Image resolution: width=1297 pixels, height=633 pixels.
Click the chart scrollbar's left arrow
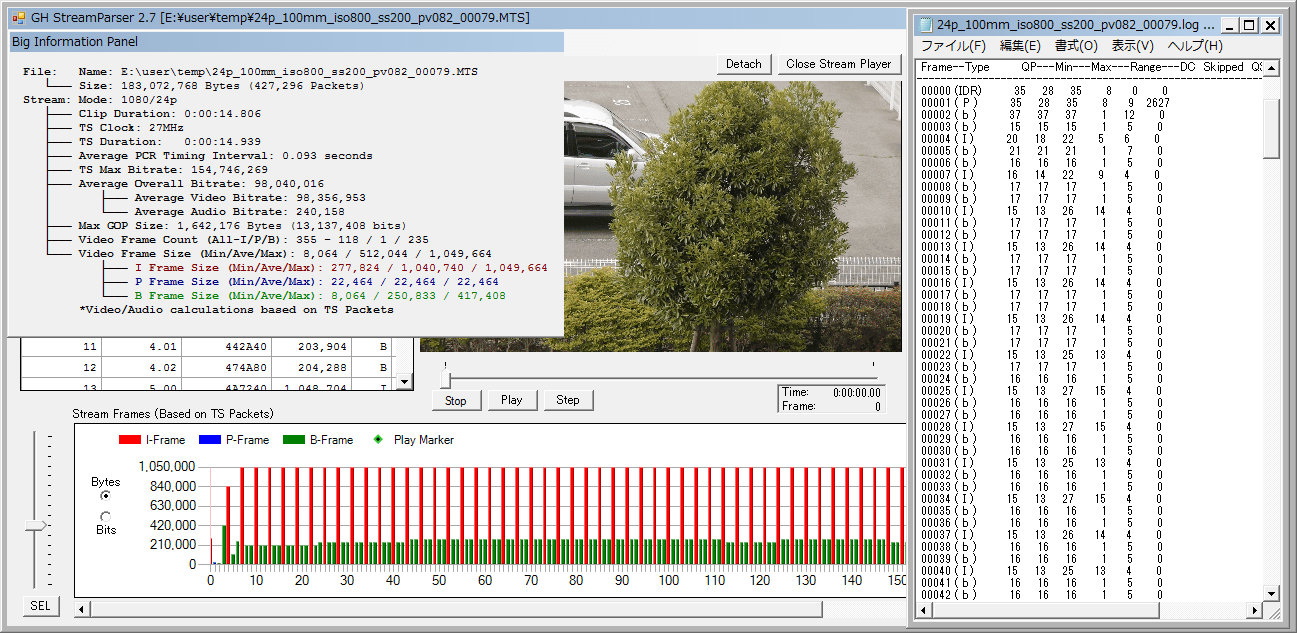point(82,609)
